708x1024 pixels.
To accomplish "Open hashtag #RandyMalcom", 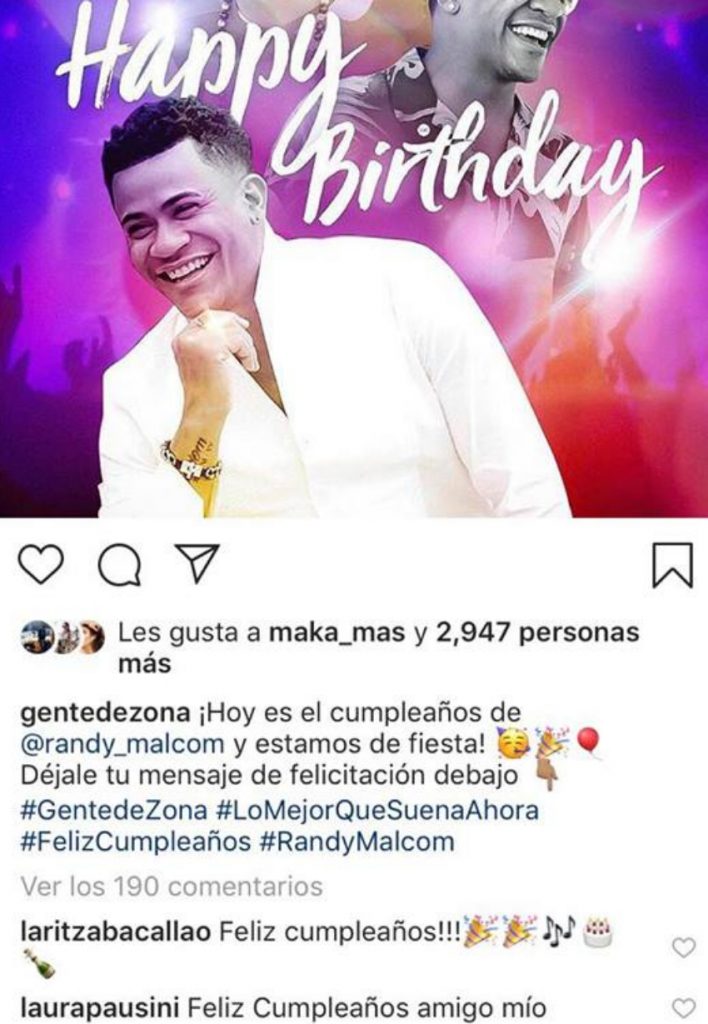I will pos(357,841).
